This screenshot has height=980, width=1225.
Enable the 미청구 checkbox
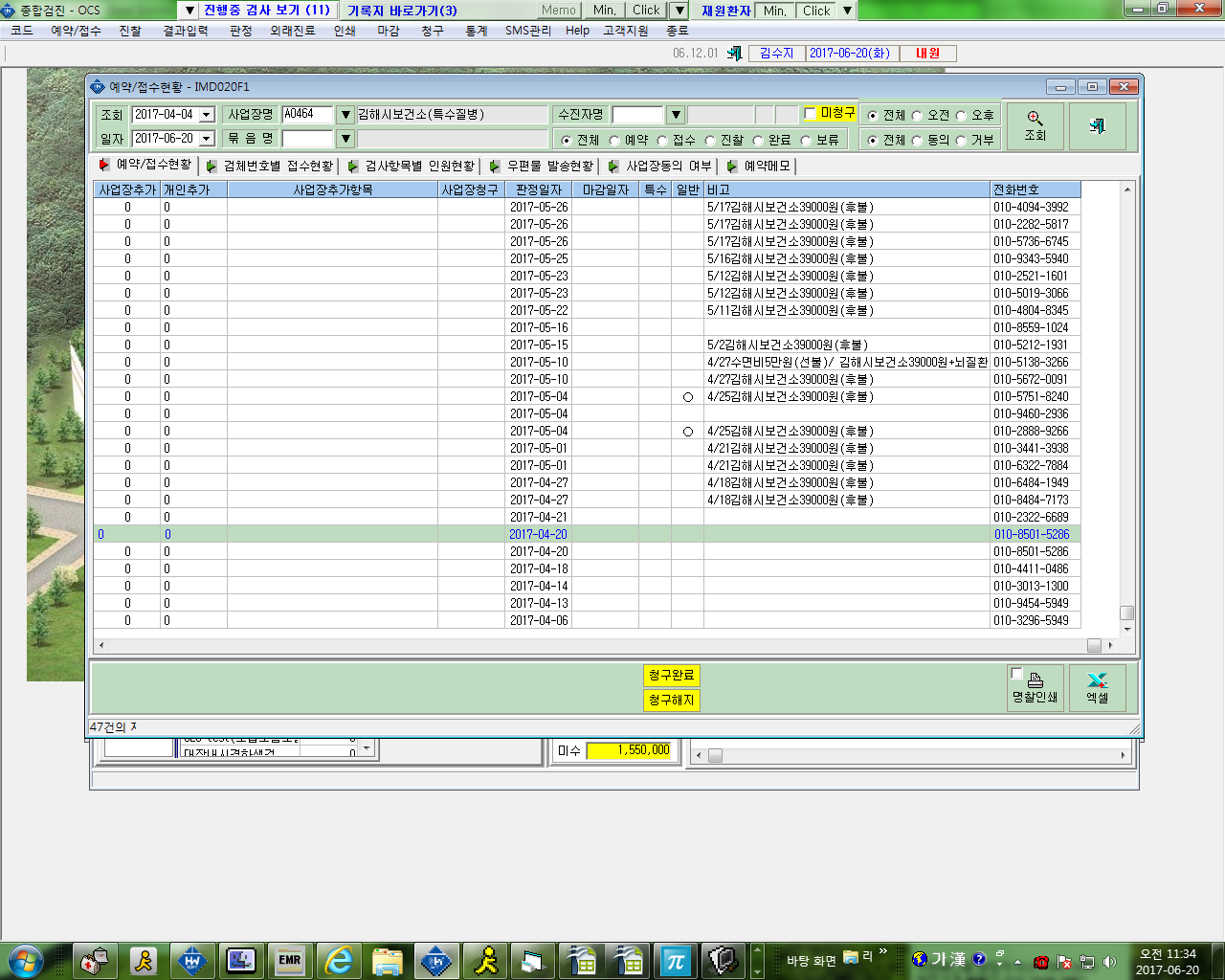811,114
